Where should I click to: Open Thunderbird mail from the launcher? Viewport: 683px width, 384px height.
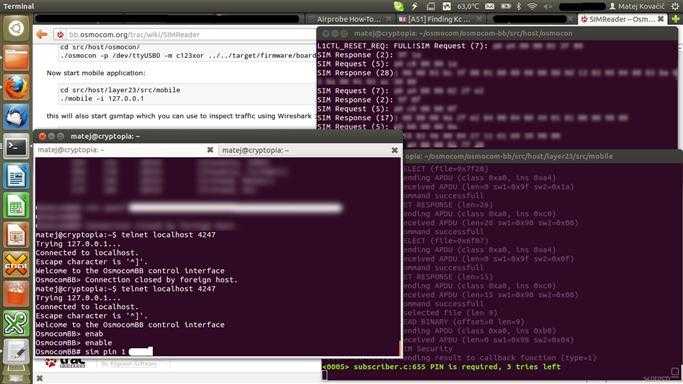(16, 117)
